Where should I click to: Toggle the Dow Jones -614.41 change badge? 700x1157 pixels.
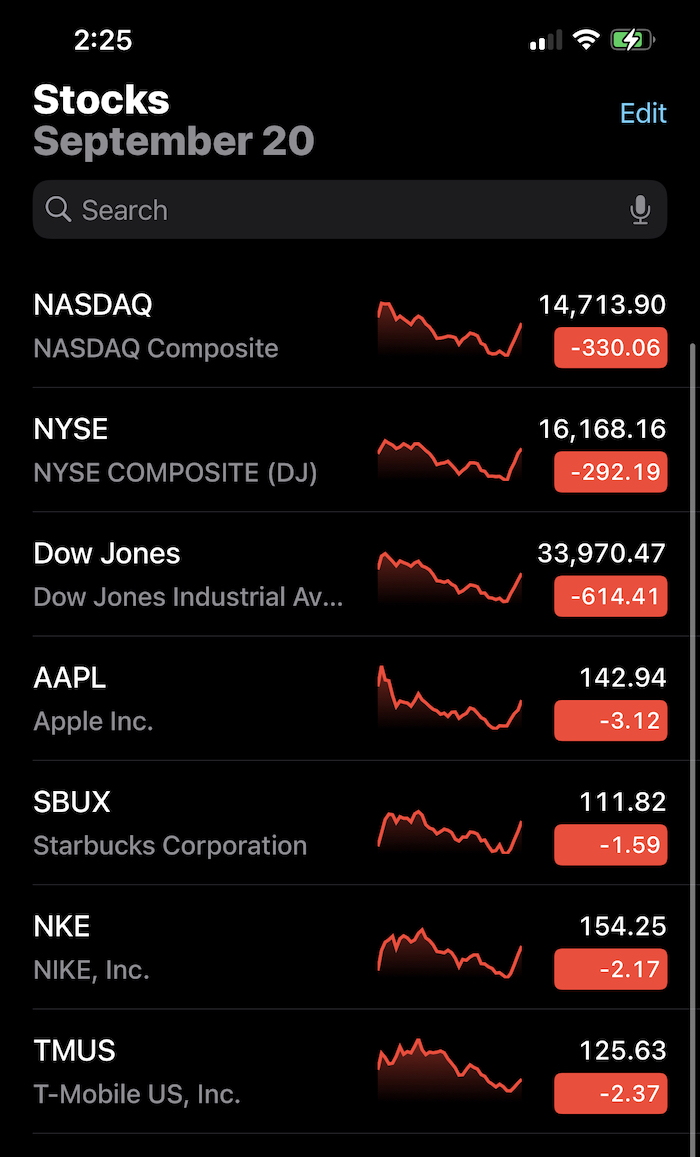[611, 596]
